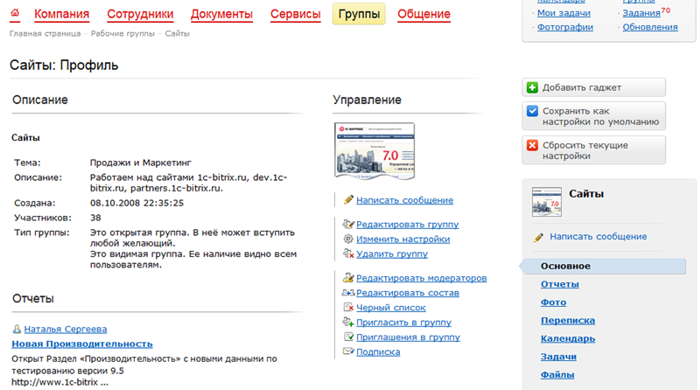Click Добавить гаджет button

point(594,87)
